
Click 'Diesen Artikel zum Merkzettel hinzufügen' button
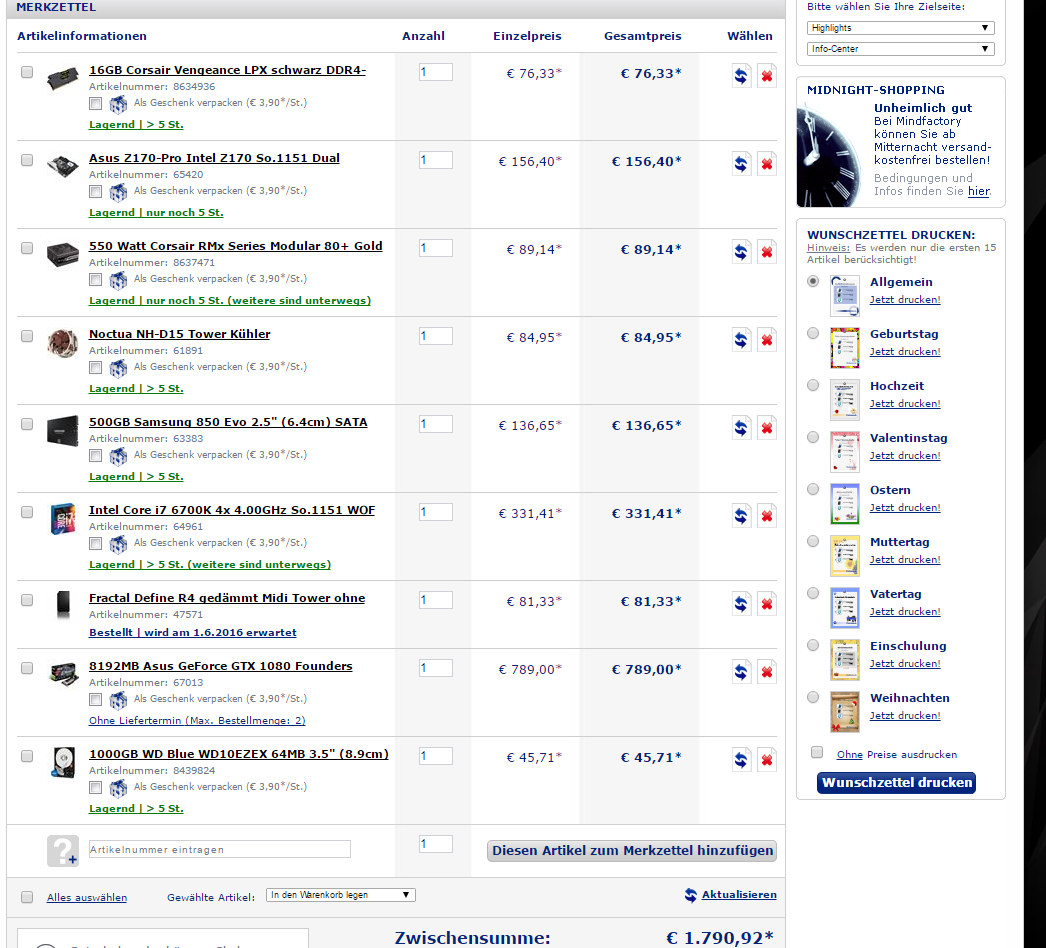click(x=632, y=851)
